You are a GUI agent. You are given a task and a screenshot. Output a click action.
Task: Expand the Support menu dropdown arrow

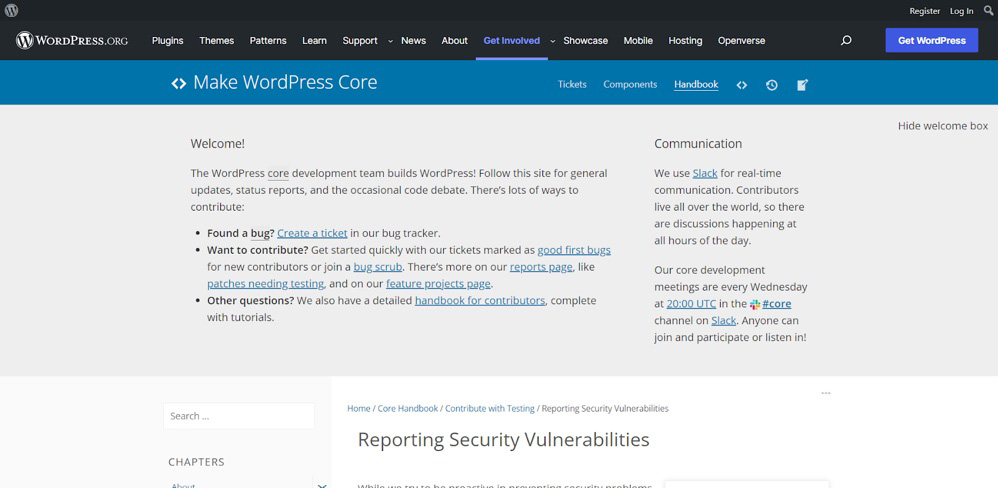390,42
